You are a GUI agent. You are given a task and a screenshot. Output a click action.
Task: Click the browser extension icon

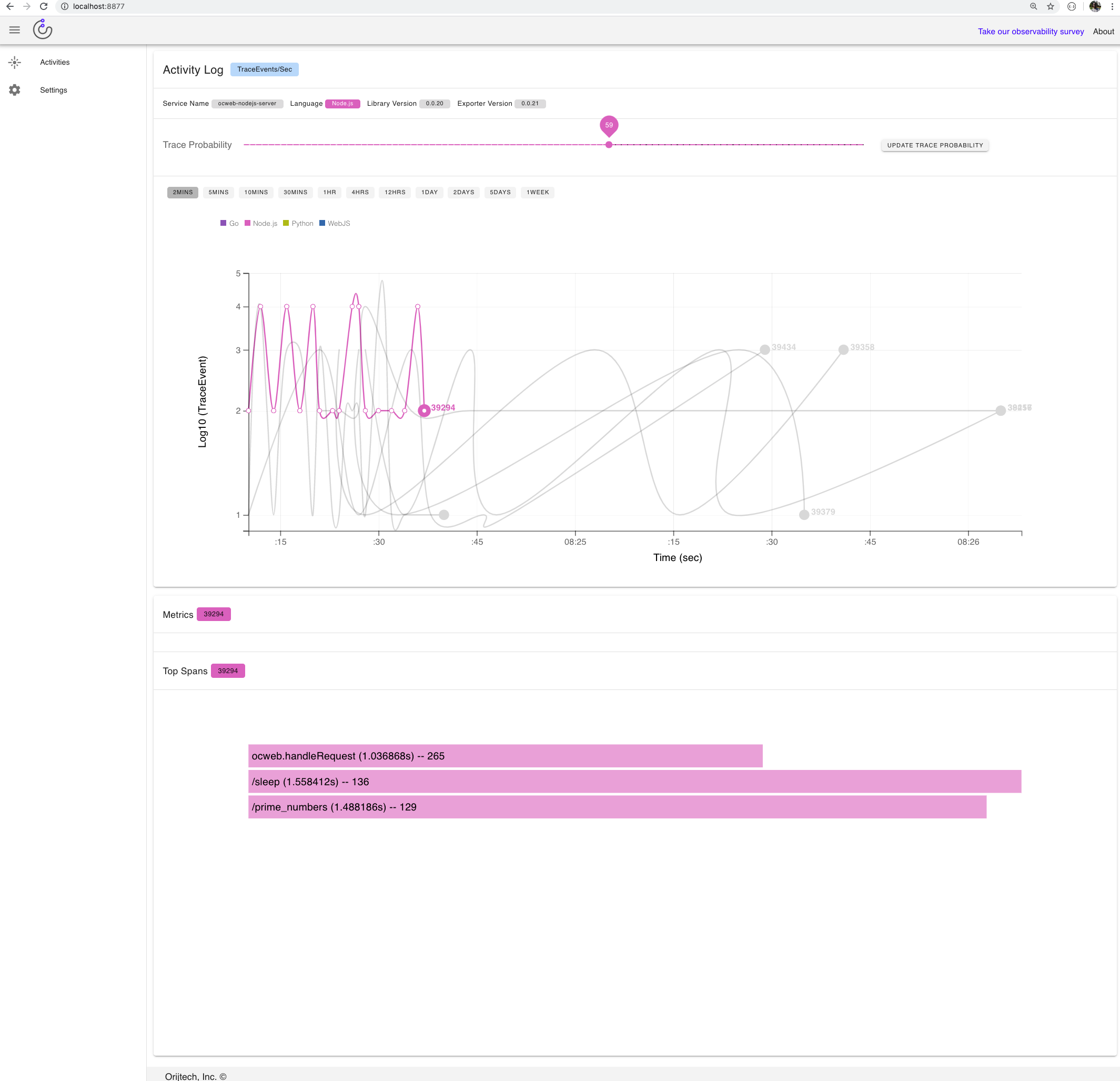pyautogui.click(x=1072, y=6)
